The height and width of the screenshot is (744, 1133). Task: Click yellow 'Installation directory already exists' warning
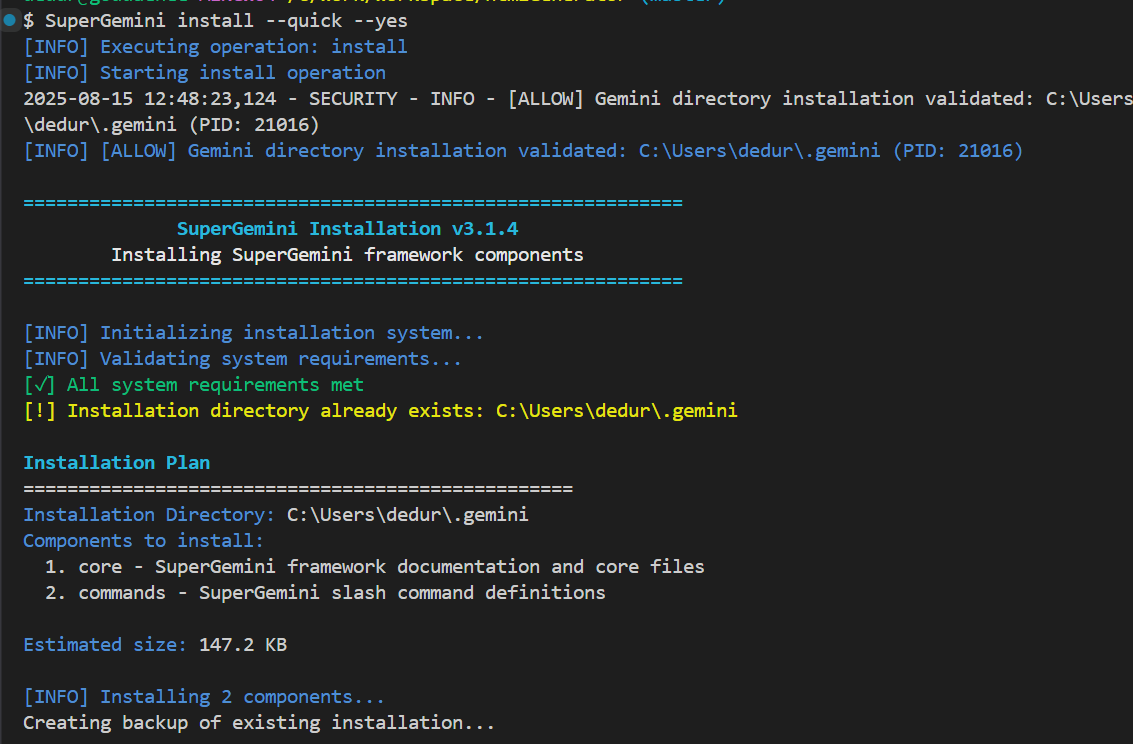point(380,411)
